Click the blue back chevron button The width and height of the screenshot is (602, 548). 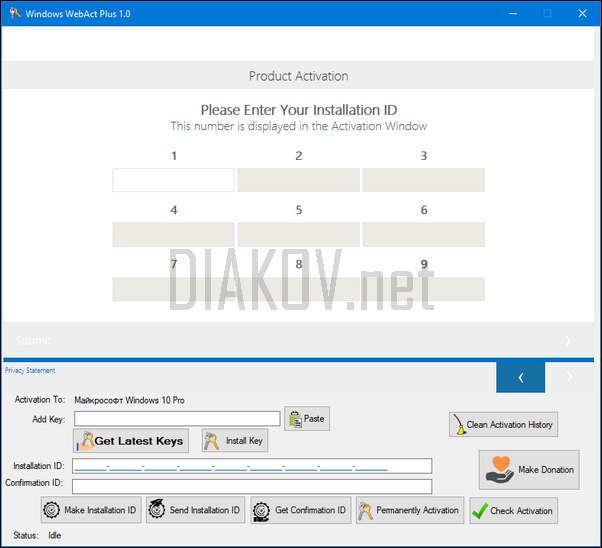(x=520, y=377)
